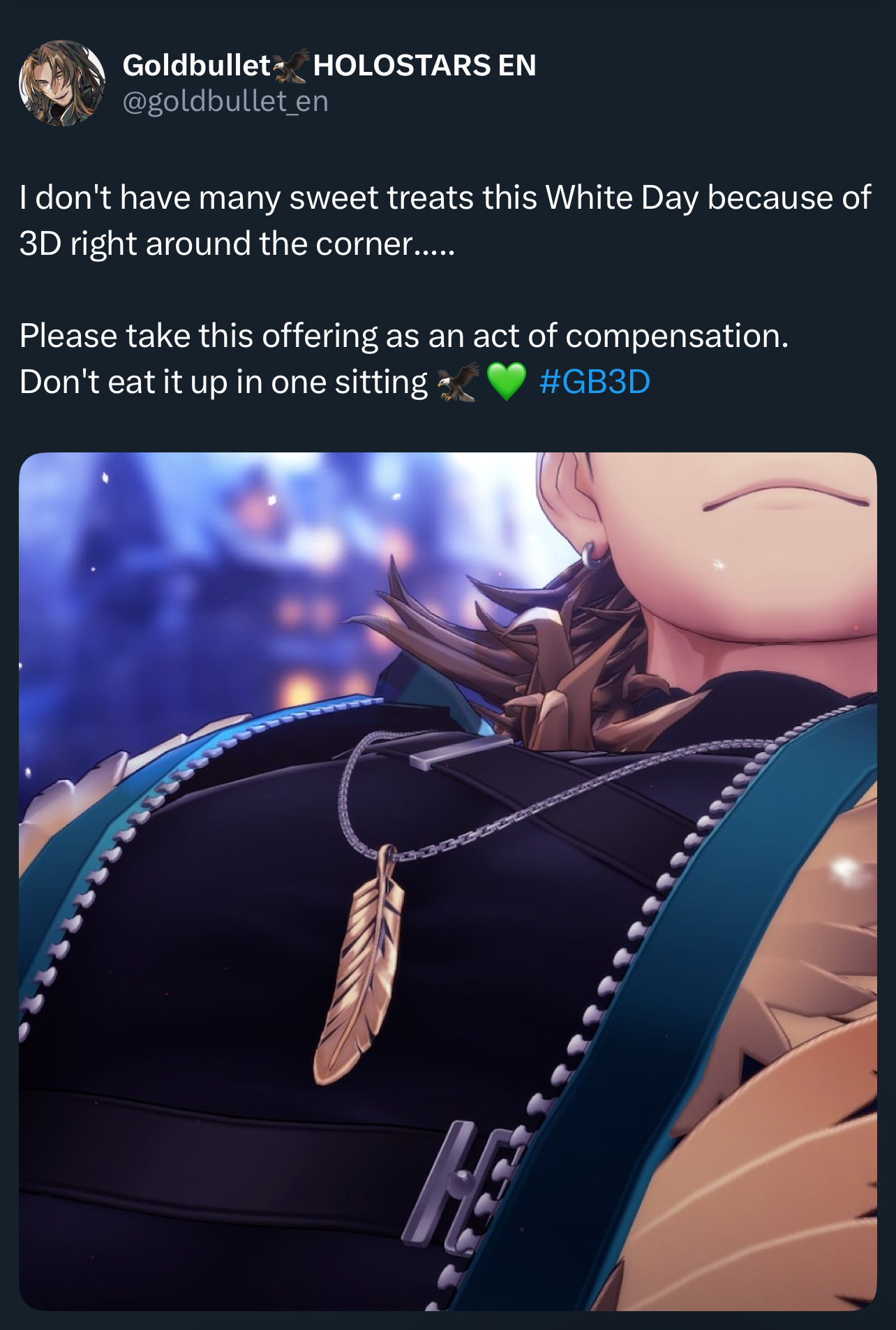Click the golden feather pendant in image
Viewport: 896px width, 1330px height.
click(360, 965)
